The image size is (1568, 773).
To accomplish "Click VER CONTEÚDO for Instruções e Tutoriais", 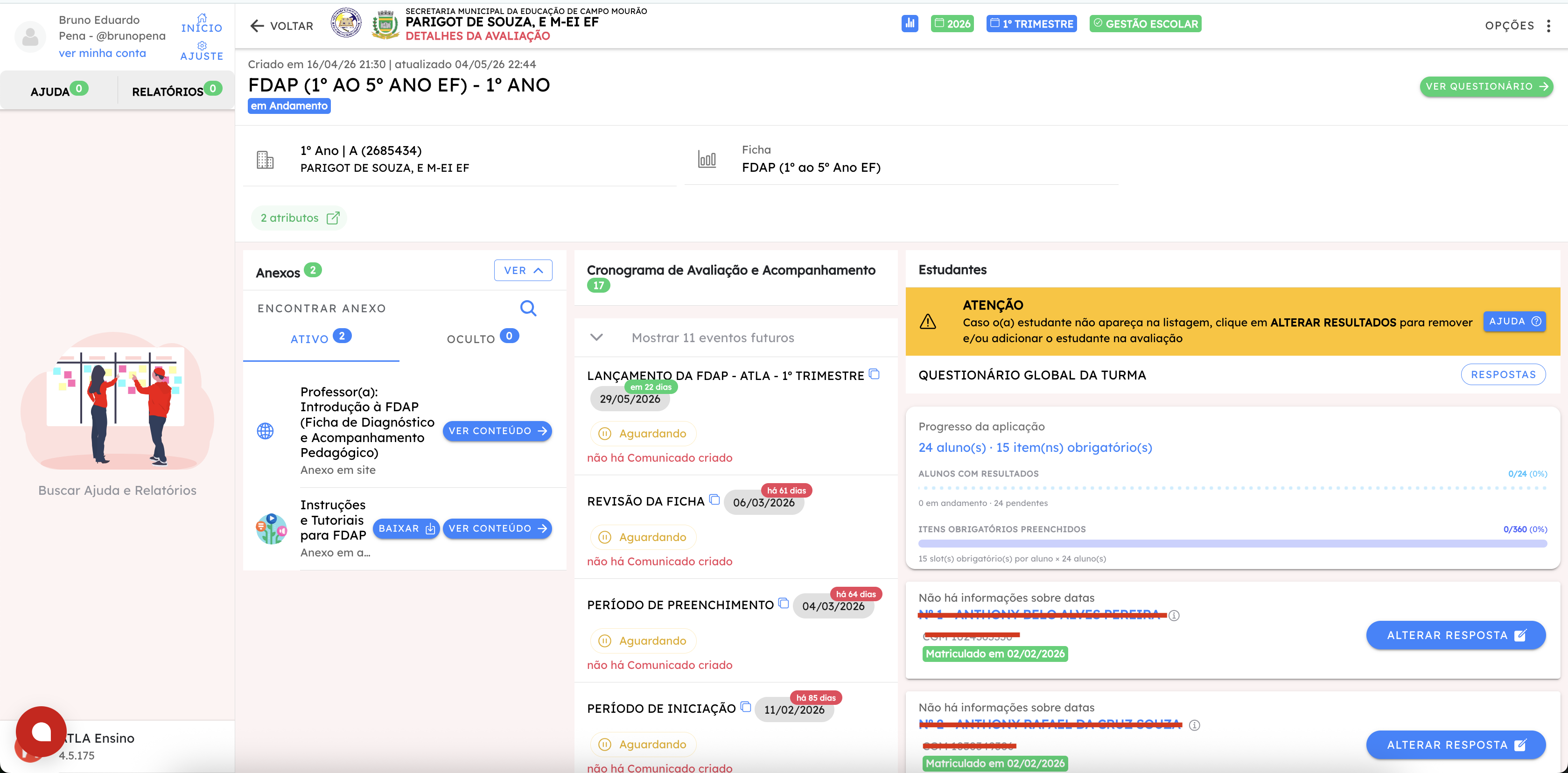I will (497, 528).
